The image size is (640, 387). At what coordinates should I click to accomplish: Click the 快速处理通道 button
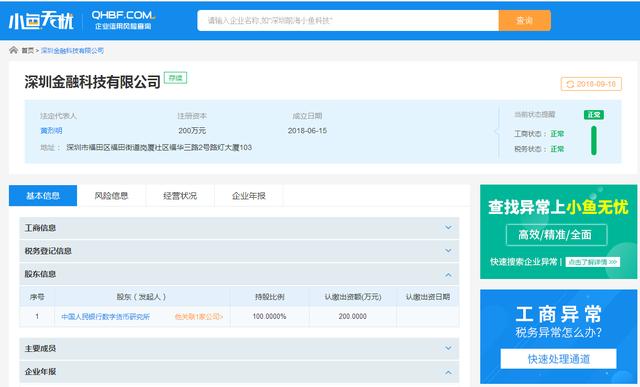pos(558,359)
